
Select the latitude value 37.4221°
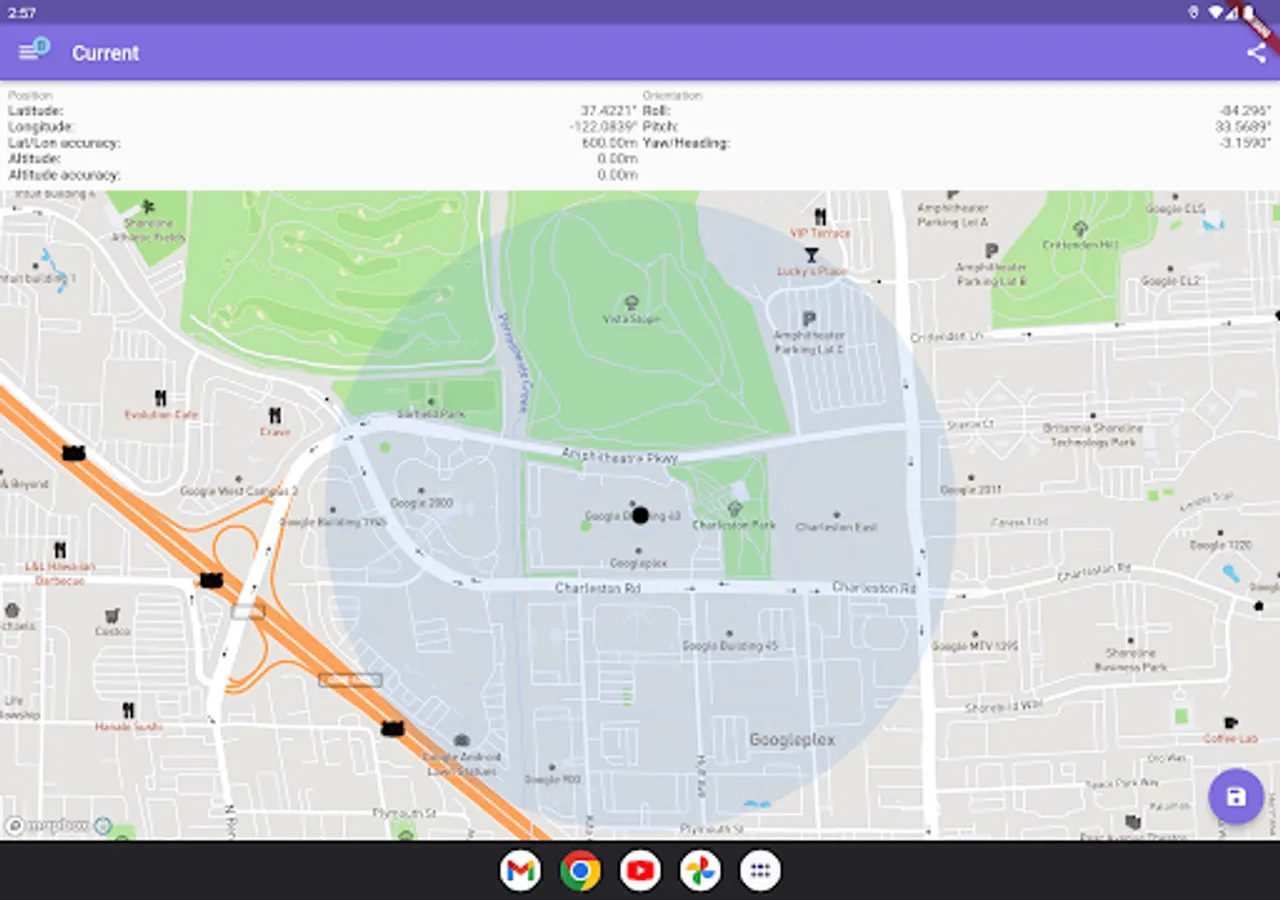(x=609, y=111)
